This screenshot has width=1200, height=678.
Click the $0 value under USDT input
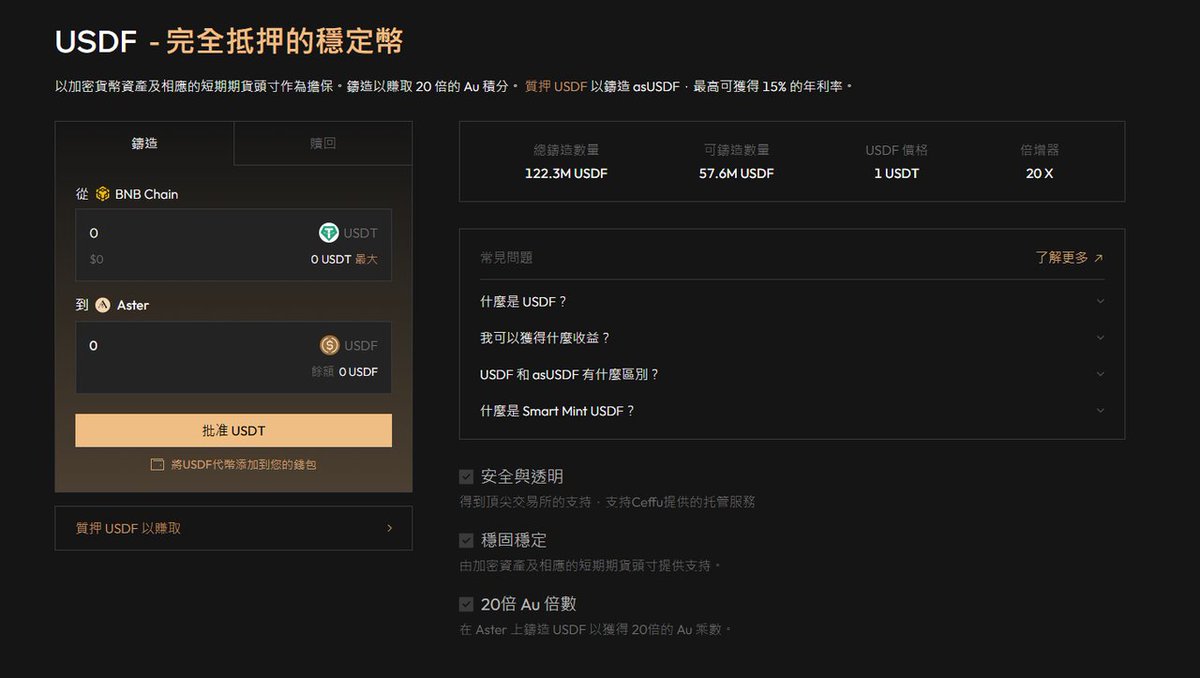point(96,259)
